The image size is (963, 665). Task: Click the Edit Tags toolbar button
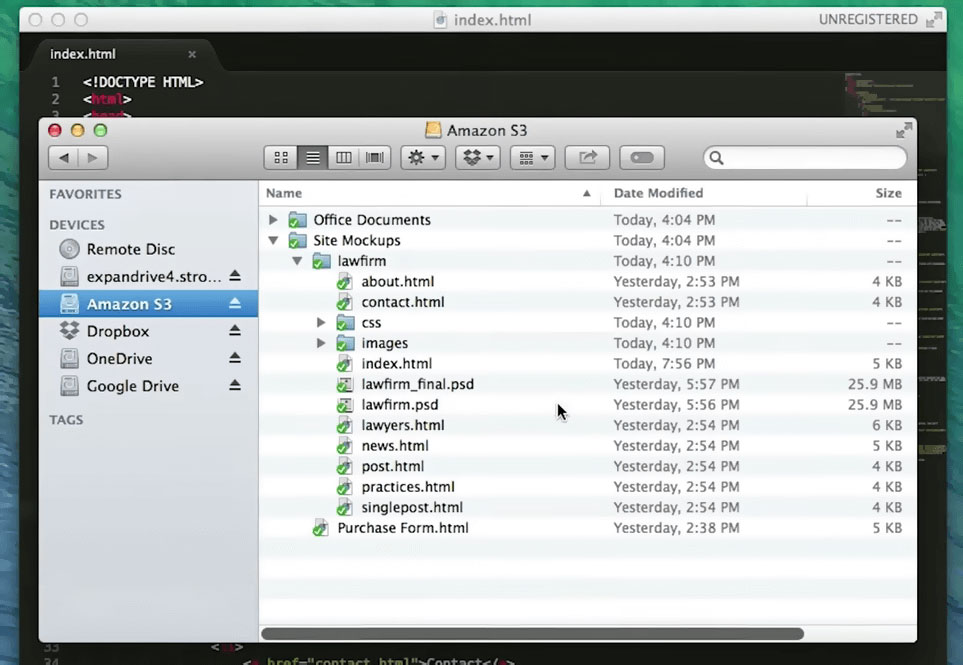(642, 158)
